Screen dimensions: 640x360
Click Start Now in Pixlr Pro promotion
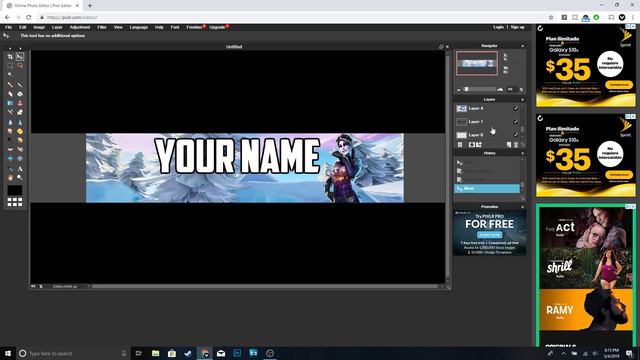[x=489, y=235]
